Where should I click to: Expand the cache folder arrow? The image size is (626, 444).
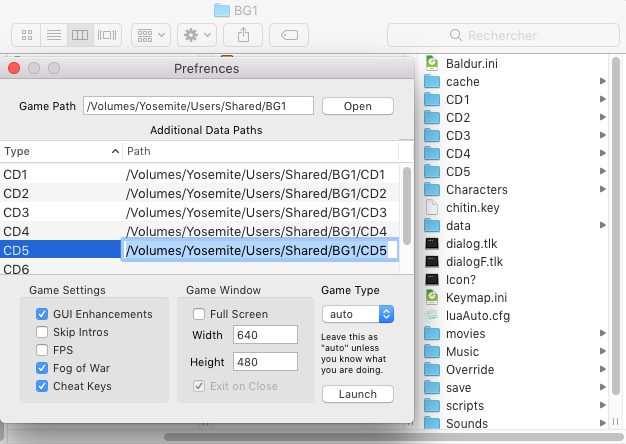(x=603, y=81)
